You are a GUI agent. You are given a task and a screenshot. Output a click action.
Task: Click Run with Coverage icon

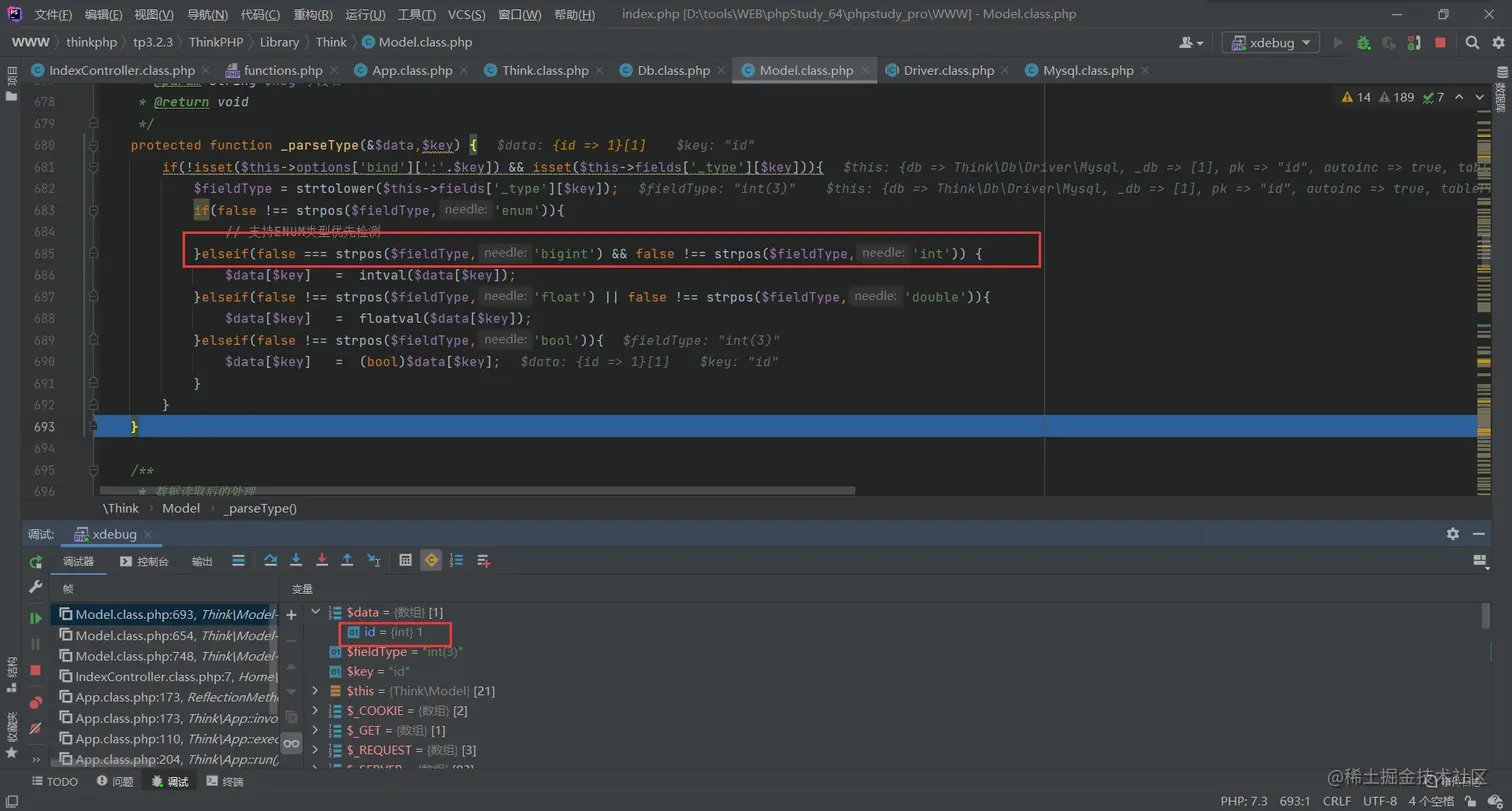(x=1389, y=42)
